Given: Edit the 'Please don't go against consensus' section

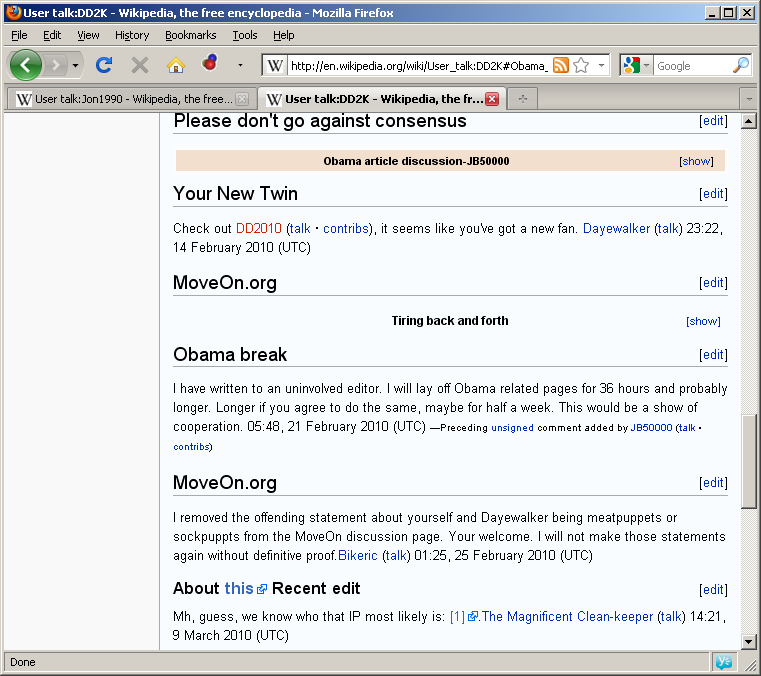Looking at the screenshot, I should tap(713, 121).
